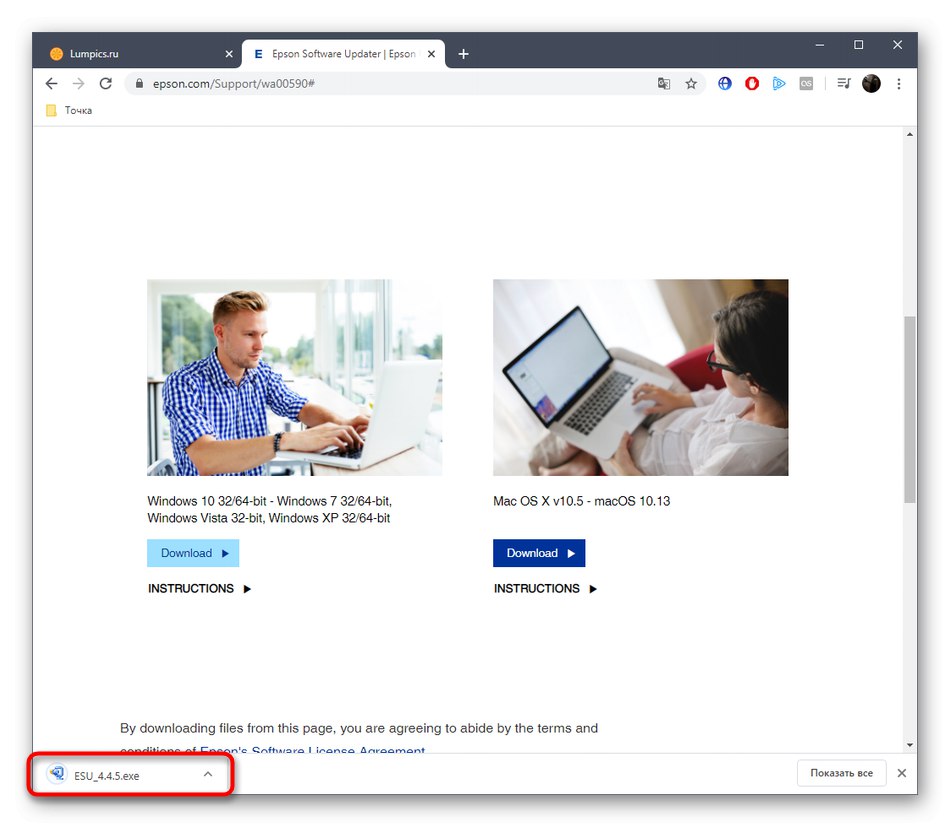Image resolution: width=950 pixels, height=827 pixels.
Task: Expand the ESU_4.4.5.exe download options chevron
Action: coord(208,774)
